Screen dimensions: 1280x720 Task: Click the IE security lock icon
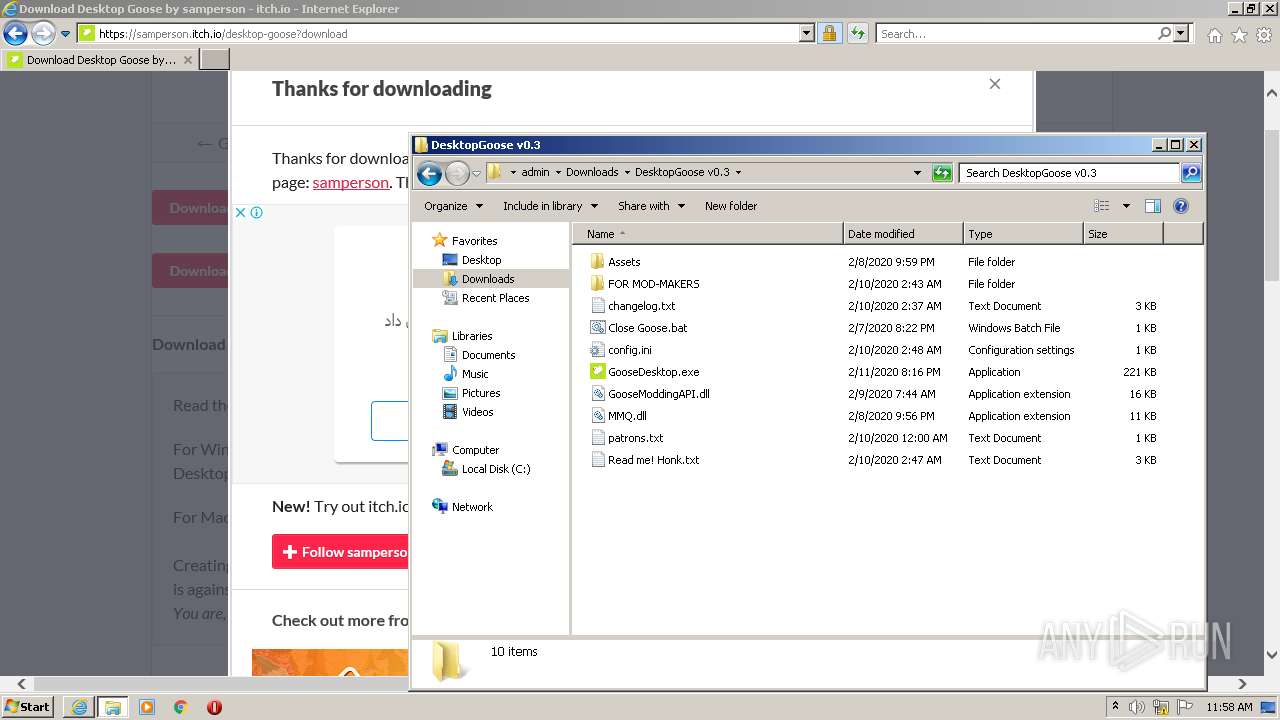(829, 33)
